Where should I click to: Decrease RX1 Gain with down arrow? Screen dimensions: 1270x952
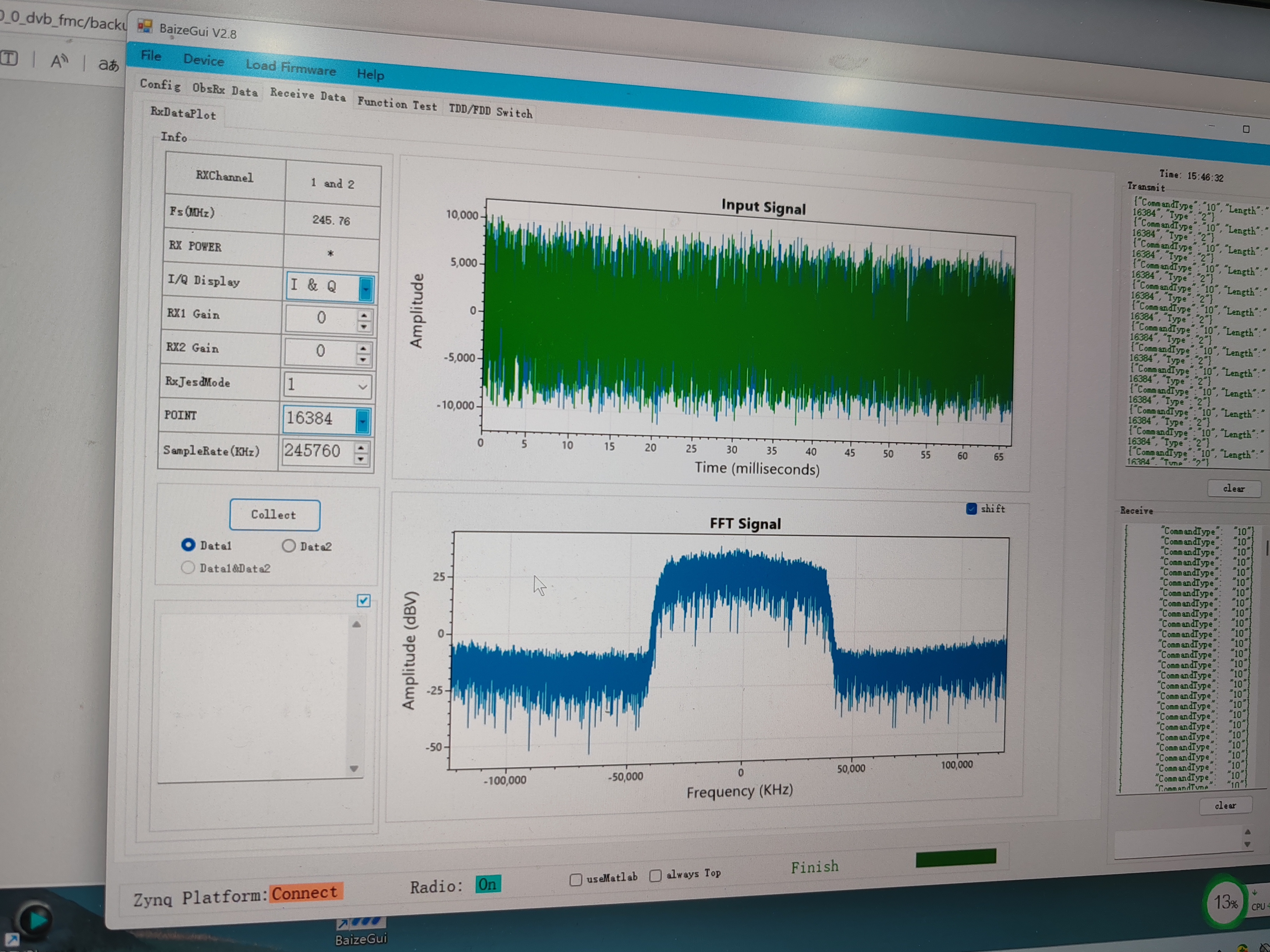(364, 326)
